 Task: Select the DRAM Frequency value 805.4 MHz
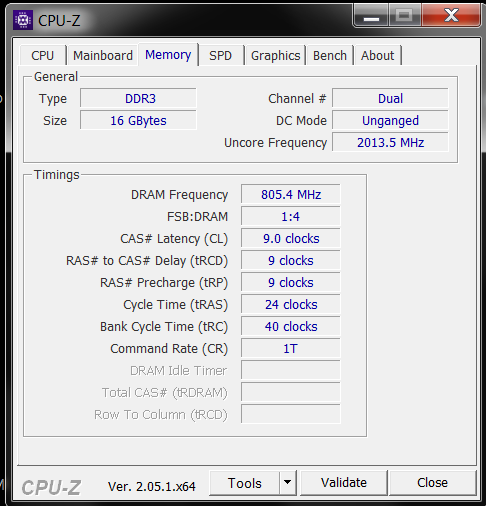[x=291, y=194]
